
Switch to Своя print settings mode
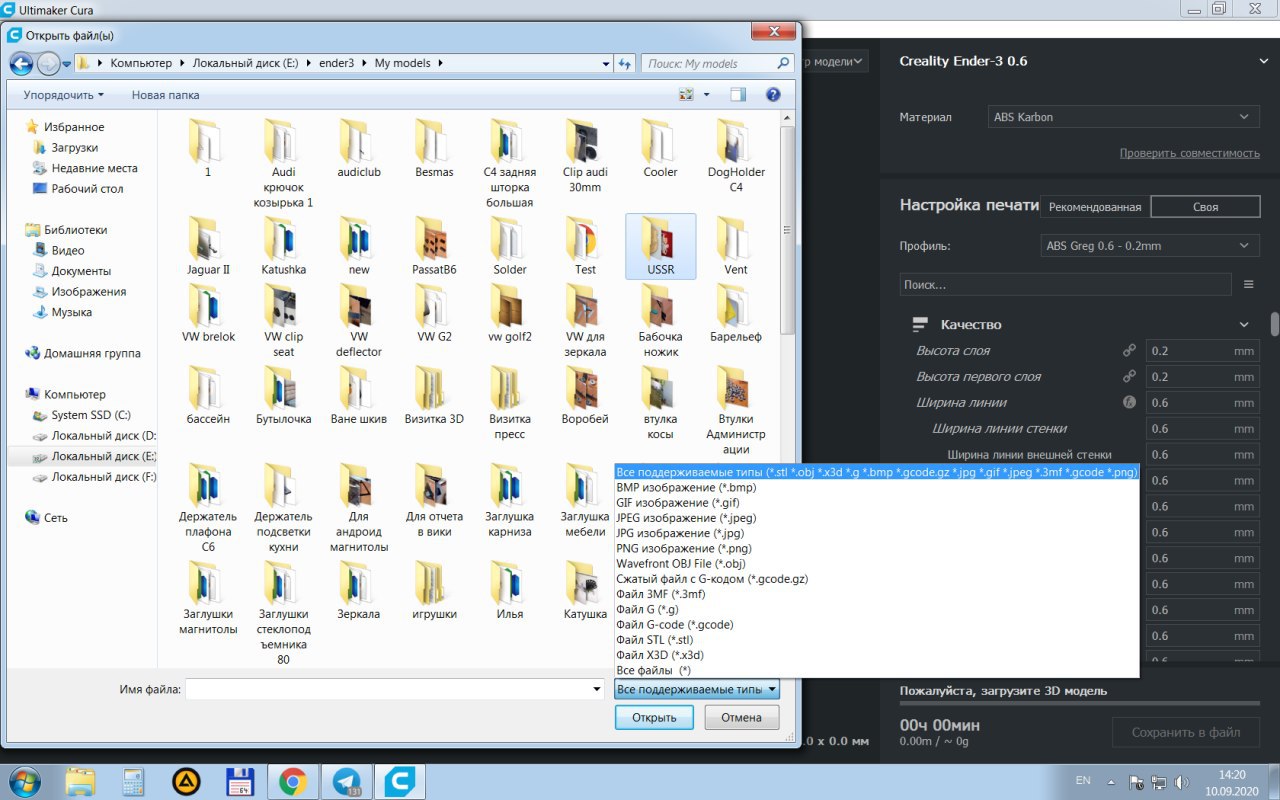tap(1205, 207)
